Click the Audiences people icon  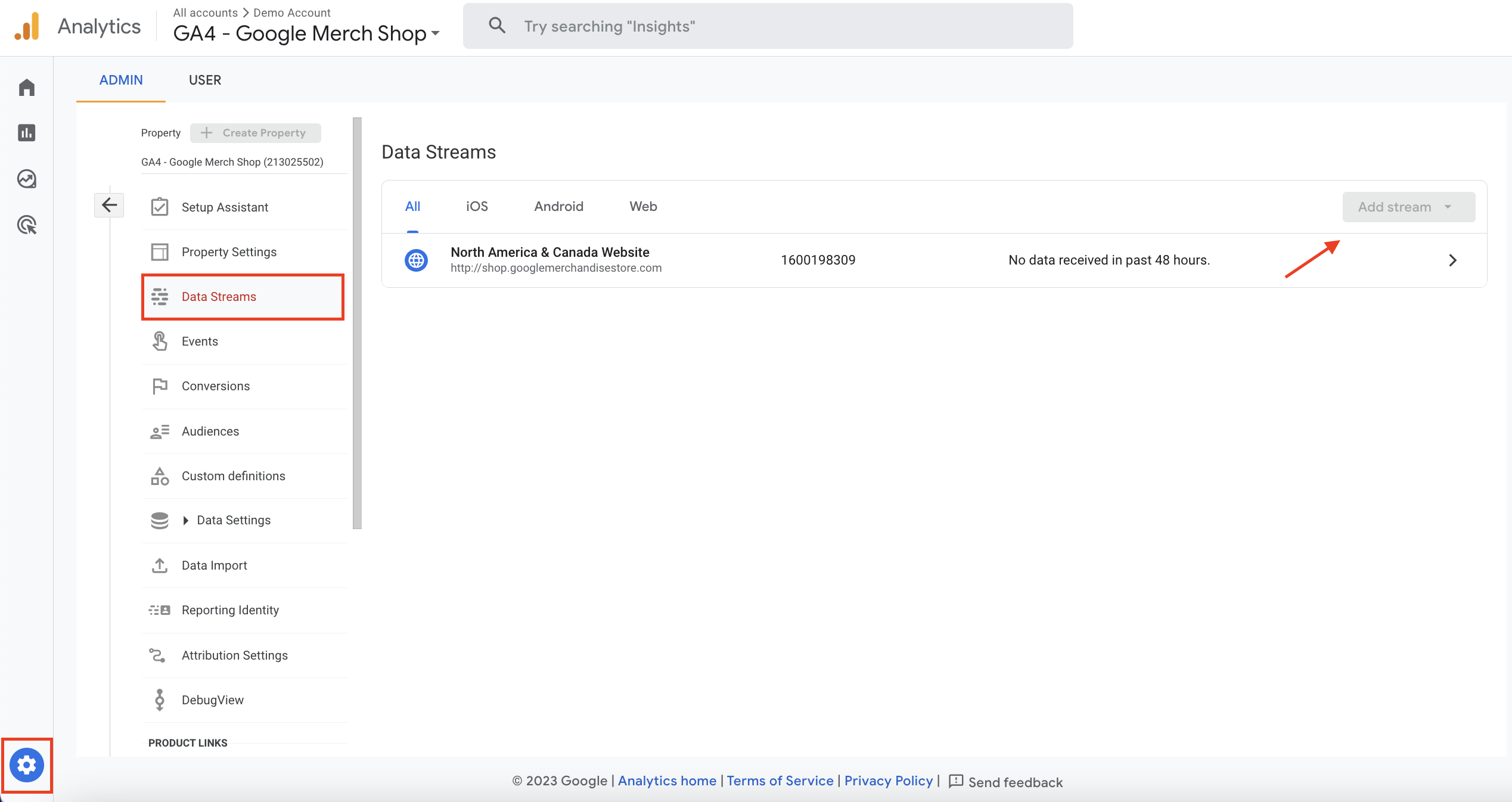[160, 431]
